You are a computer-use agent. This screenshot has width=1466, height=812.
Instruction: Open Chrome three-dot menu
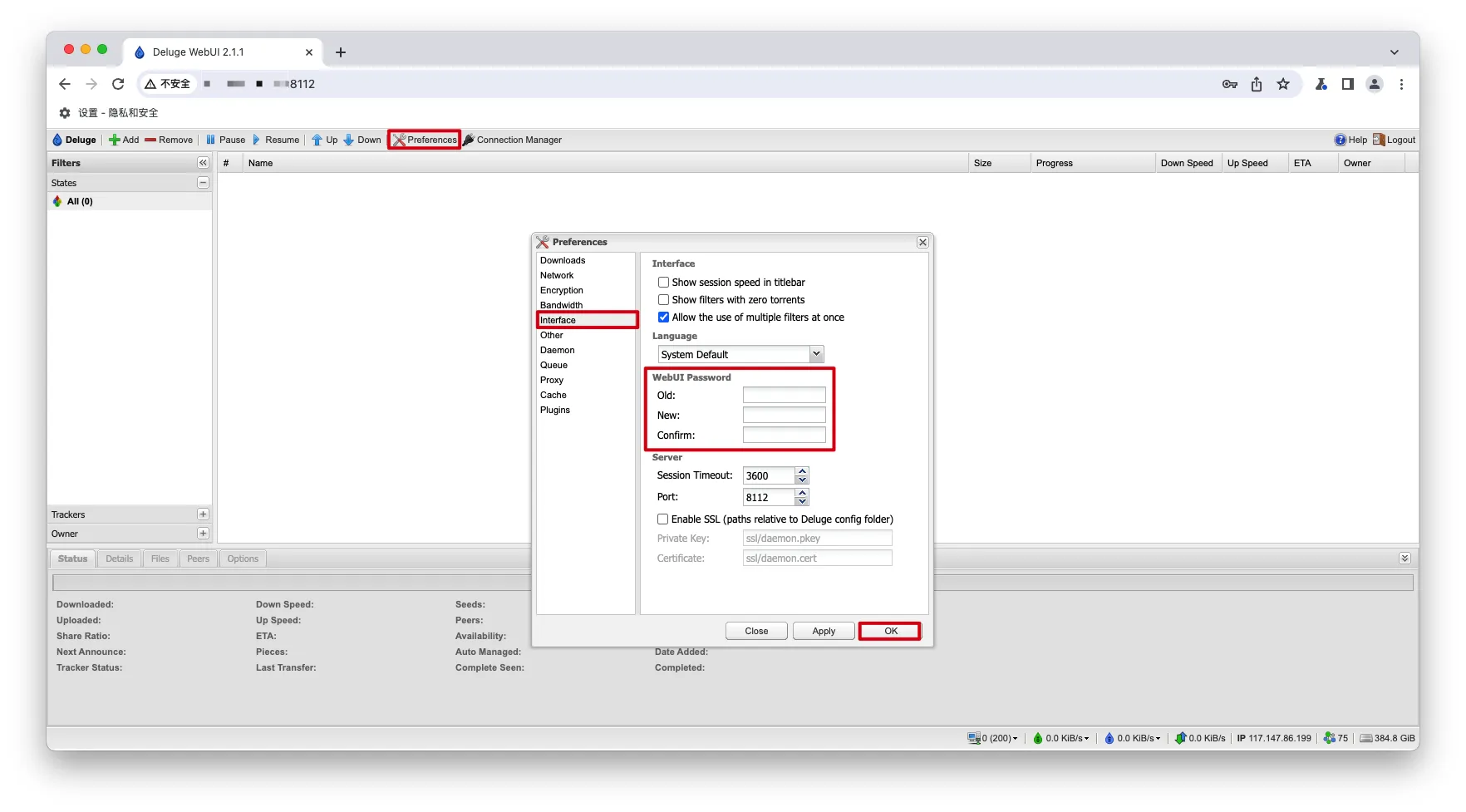pyautogui.click(x=1401, y=84)
